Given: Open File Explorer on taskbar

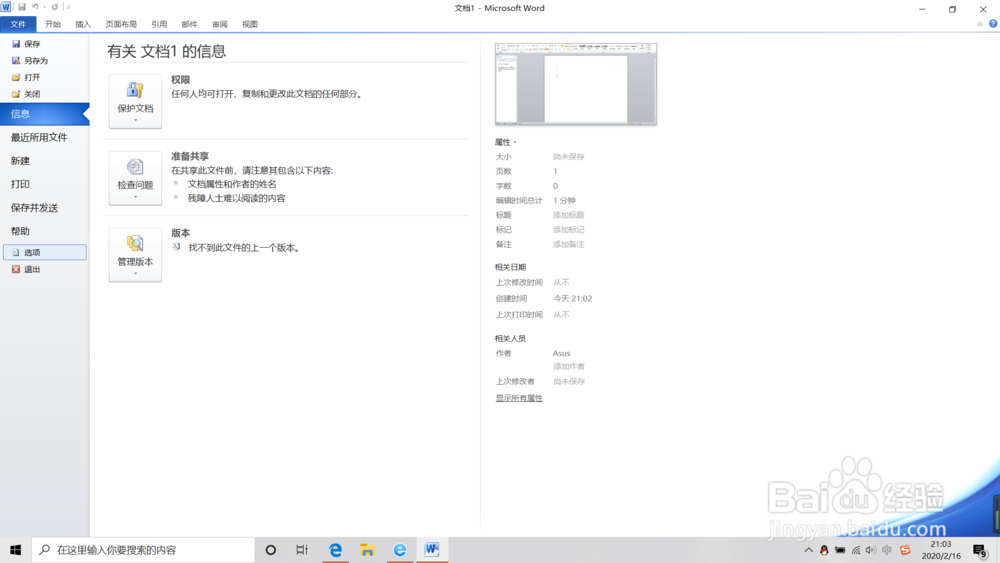Looking at the screenshot, I should pyautogui.click(x=367, y=550).
